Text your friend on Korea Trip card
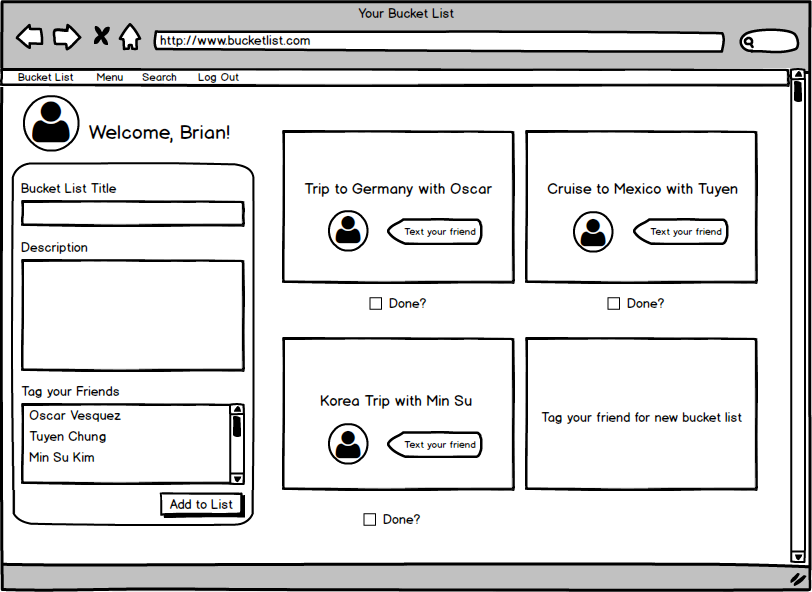 (x=434, y=444)
